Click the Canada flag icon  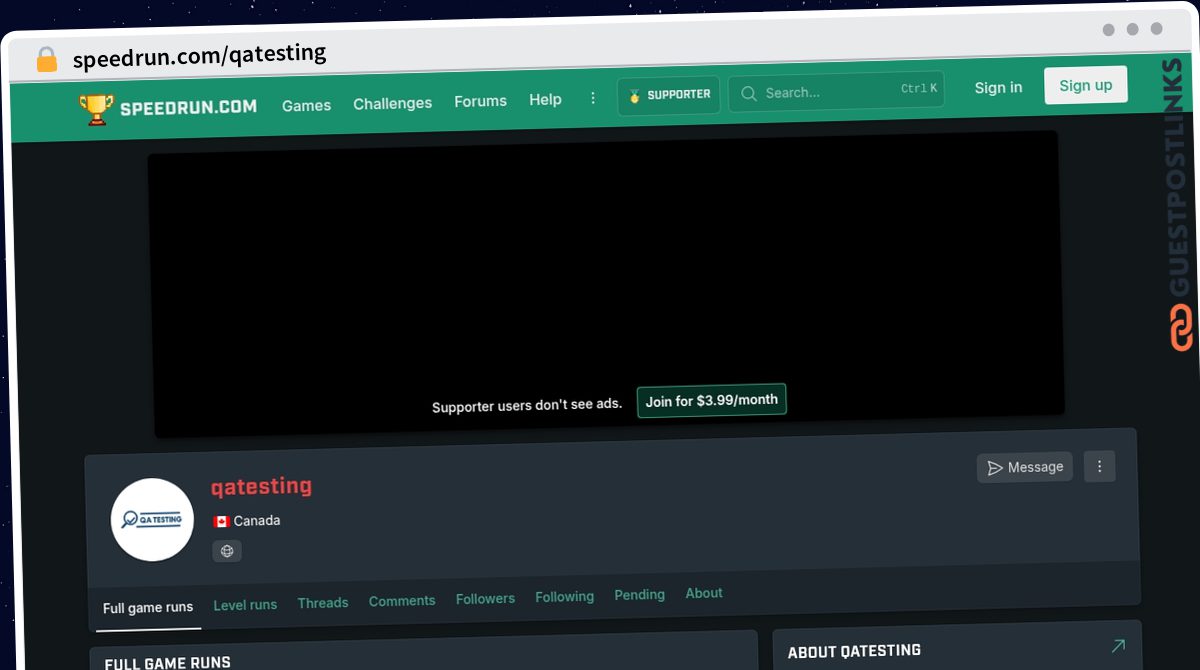point(221,521)
